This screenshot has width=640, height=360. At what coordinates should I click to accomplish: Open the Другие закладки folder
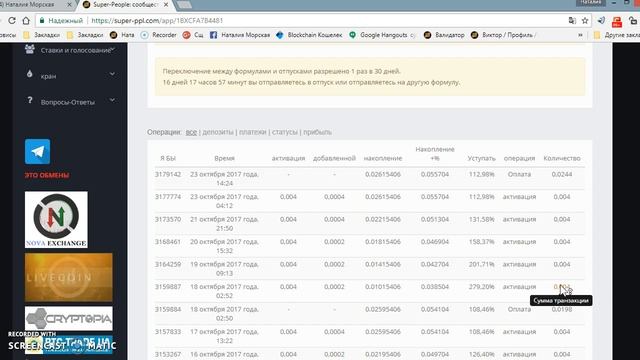coord(616,35)
